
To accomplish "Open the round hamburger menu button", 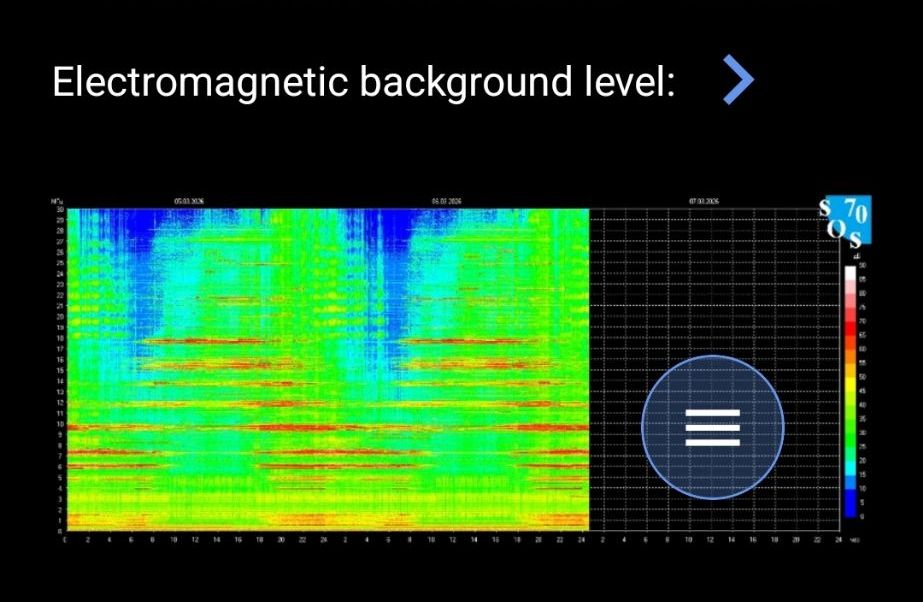I will 712,427.
